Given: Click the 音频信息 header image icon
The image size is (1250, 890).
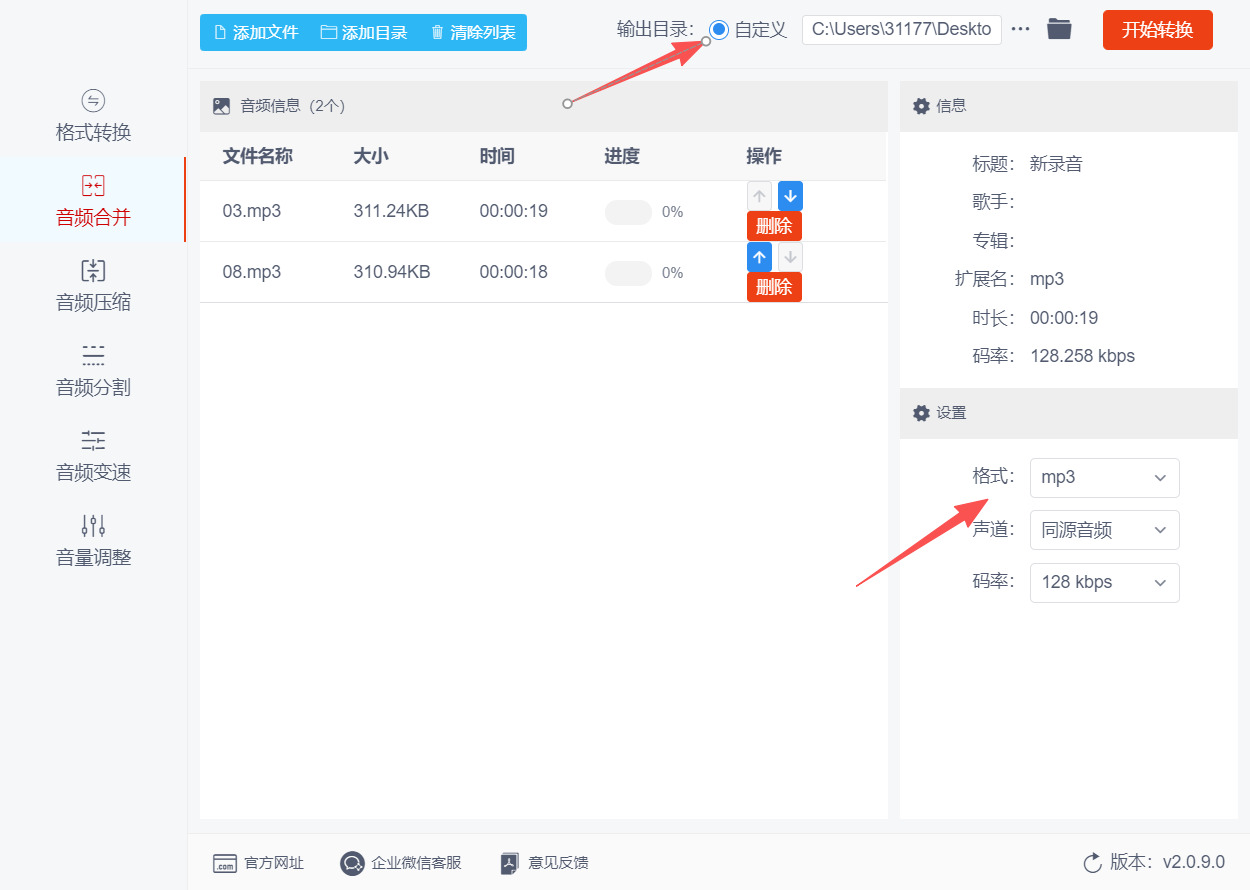Looking at the screenshot, I should click(222, 106).
